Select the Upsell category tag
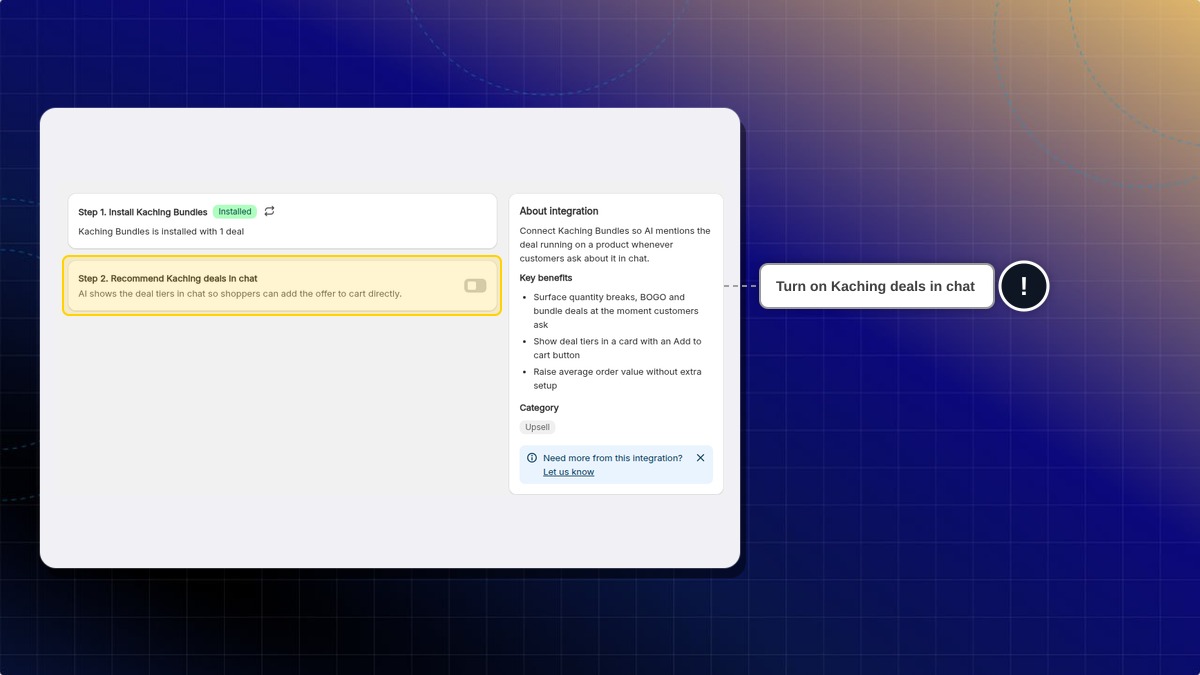This screenshot has height=675, width=1200. pyautogui.click(x=537, y=427)
